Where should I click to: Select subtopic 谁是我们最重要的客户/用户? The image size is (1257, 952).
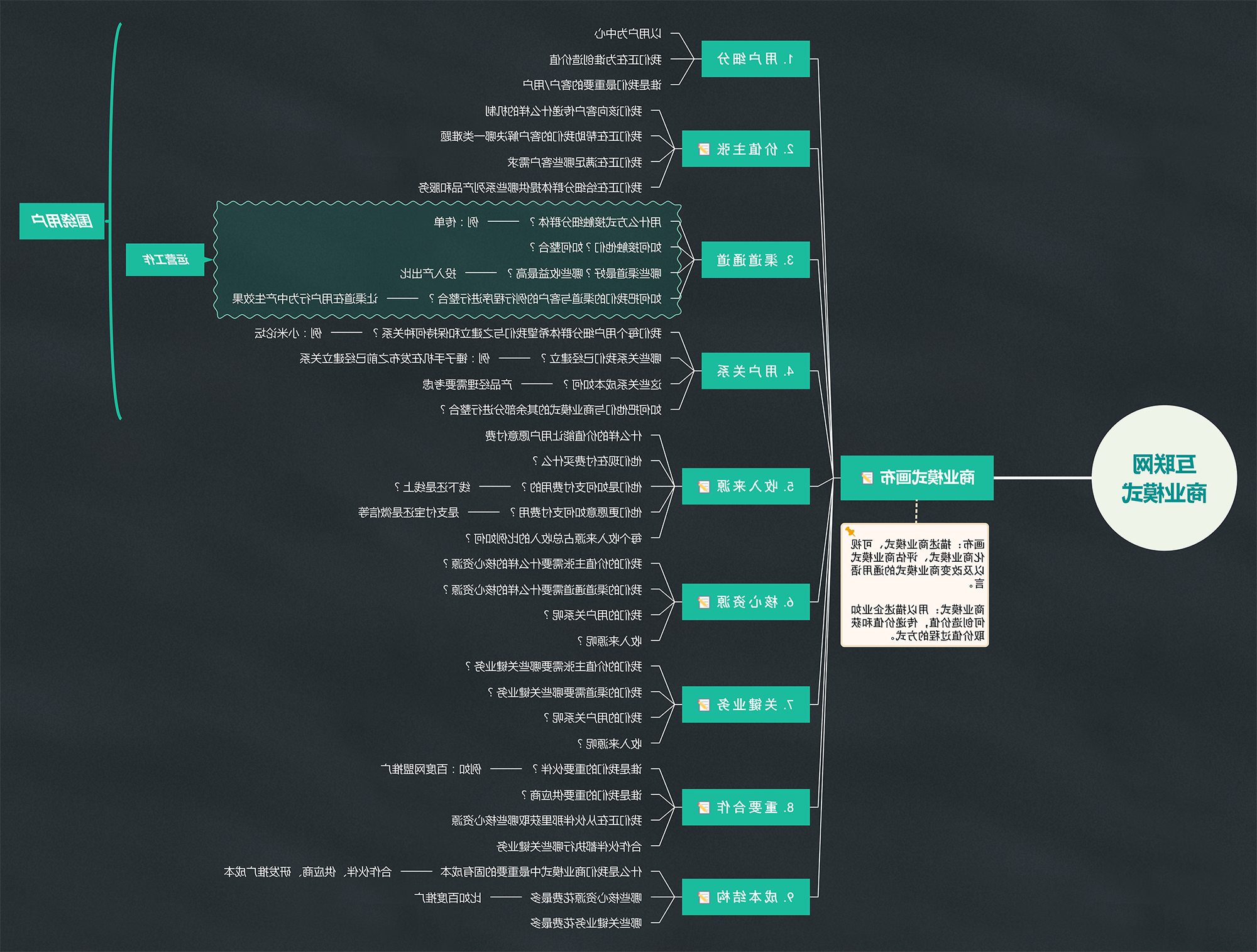point(592,85)
